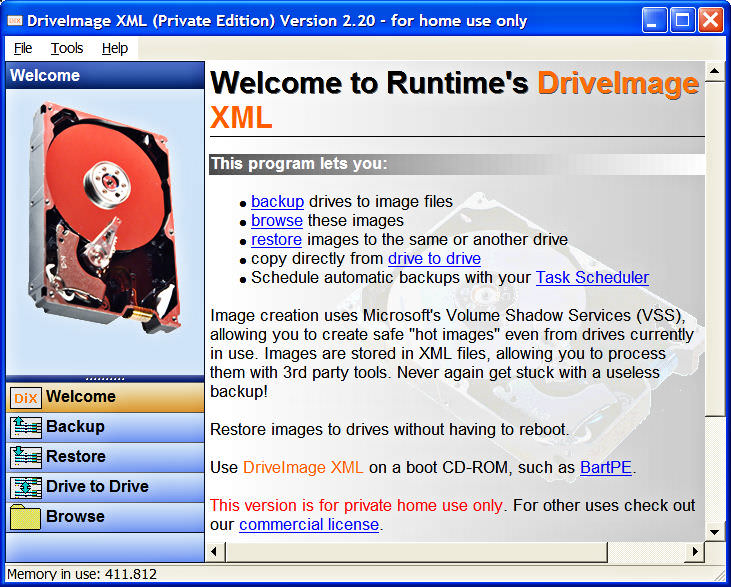Screen dimensions: 731x587
Task: Click the horizontal scrollbar left arrow
Action: click(214, 552)
